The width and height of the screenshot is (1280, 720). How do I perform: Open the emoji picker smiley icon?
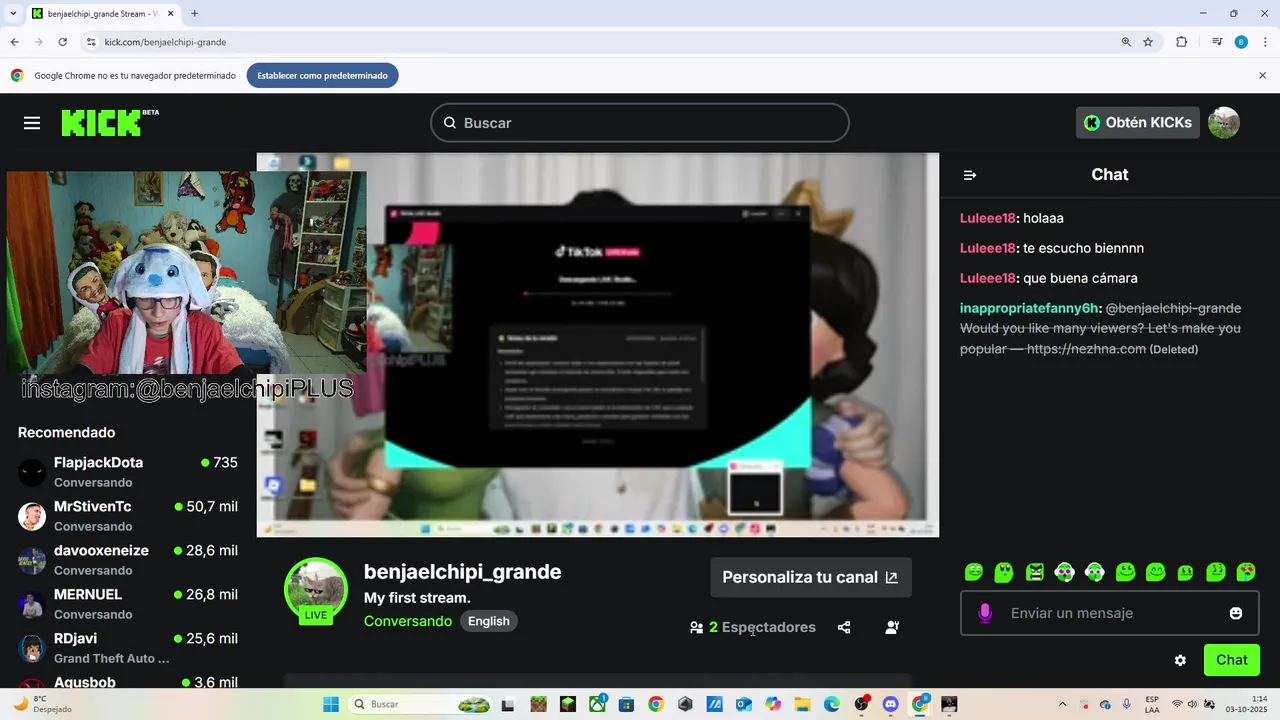tap(1236, 613)
